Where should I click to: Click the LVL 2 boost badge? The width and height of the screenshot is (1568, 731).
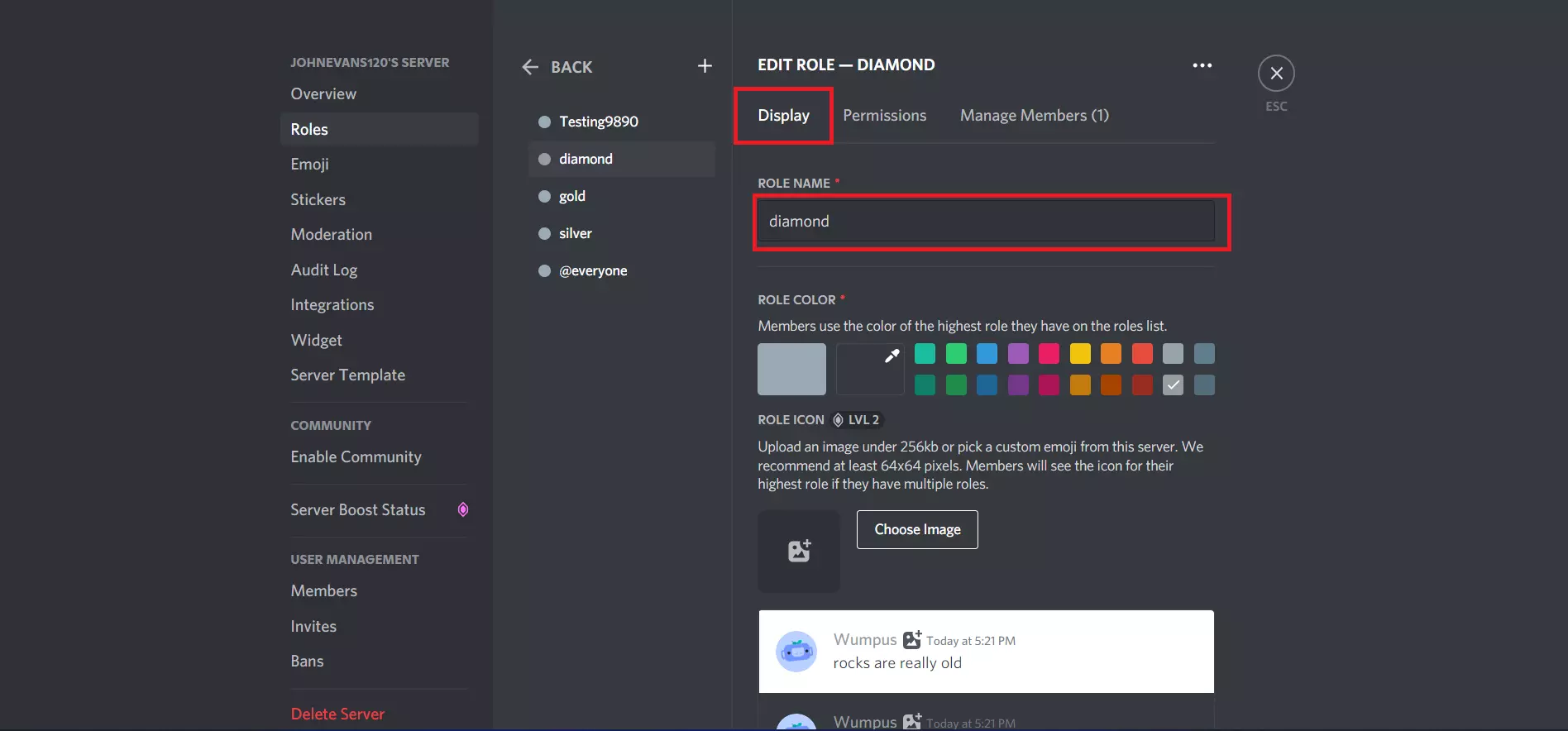click(x=856, y=420)
